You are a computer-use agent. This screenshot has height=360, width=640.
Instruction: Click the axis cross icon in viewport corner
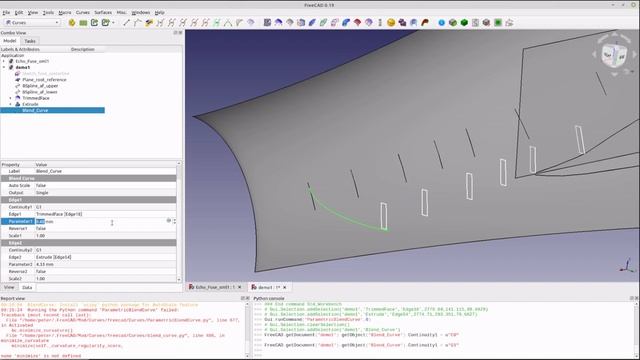tap(627, 266)
